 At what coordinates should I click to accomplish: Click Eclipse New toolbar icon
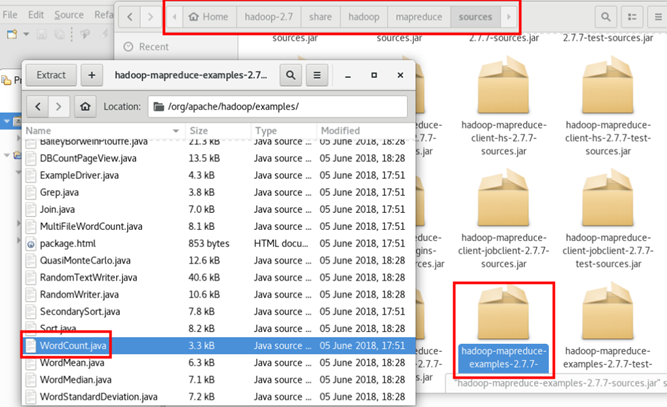(12, 34)
